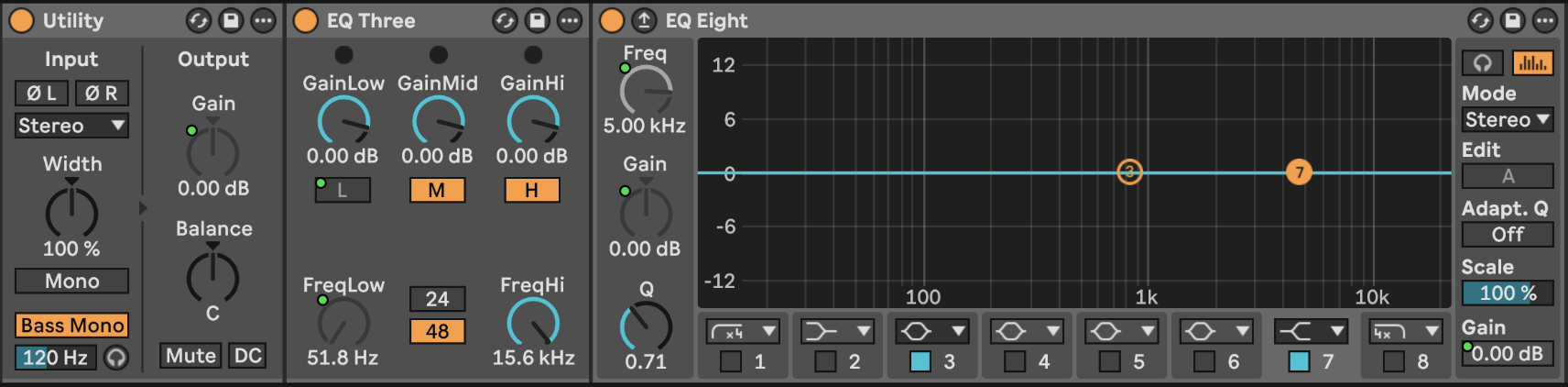Click the Utility hot-swap preset icon
The image size is (1568, 387).
(198, 20)
